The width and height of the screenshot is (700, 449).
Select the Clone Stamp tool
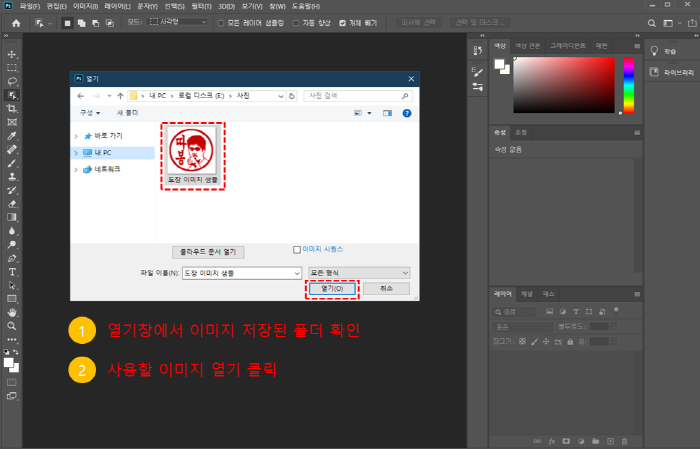tap(12, 177)
